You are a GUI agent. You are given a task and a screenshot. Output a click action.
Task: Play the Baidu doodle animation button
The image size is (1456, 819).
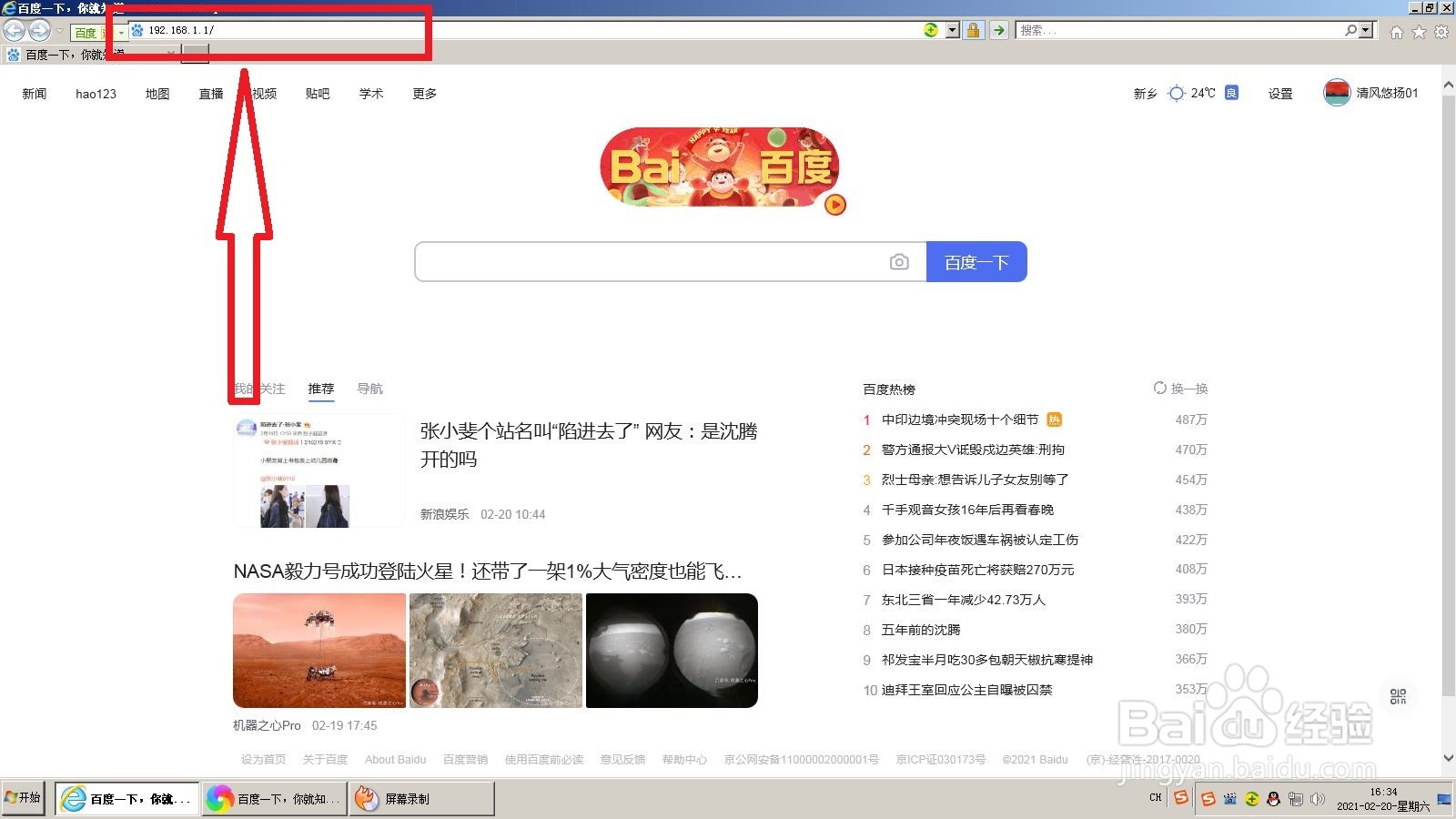(835, 205)
